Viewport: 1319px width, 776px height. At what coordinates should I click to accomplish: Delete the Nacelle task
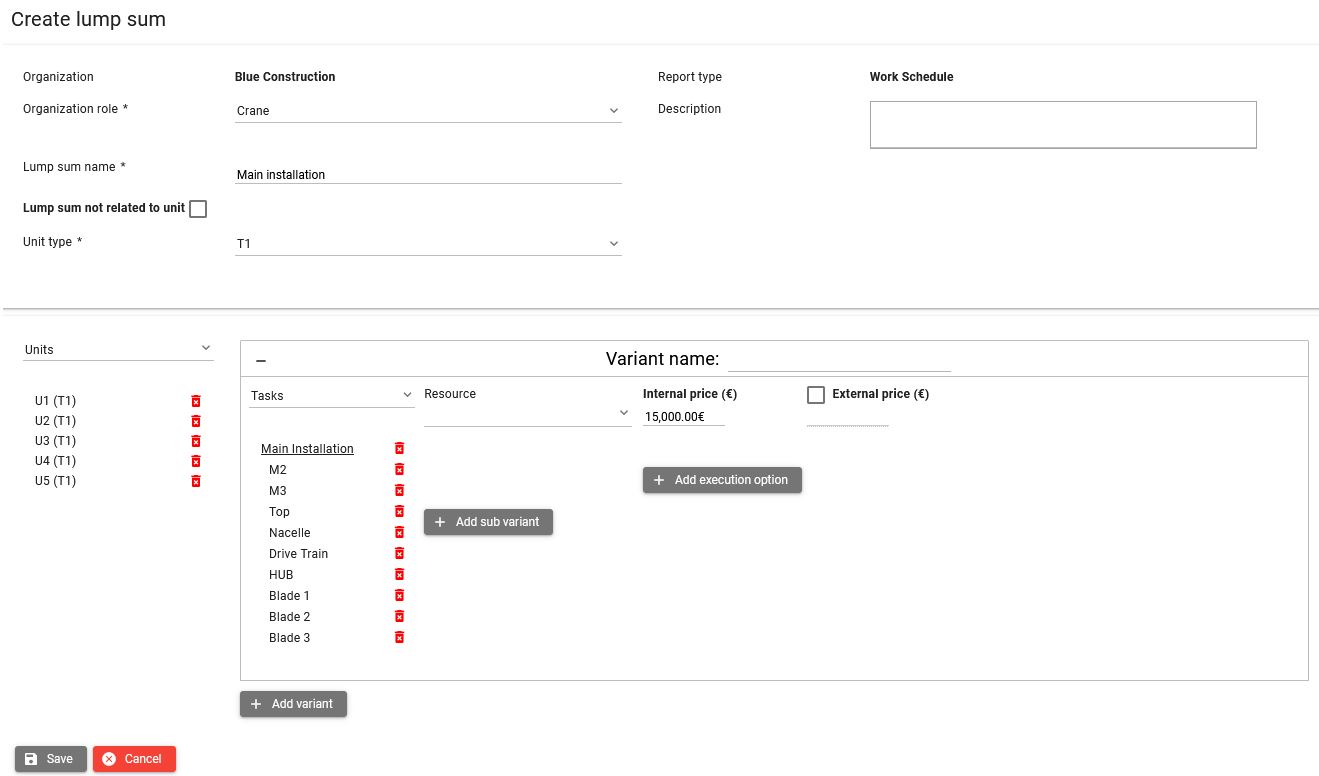tap(399, 533)
